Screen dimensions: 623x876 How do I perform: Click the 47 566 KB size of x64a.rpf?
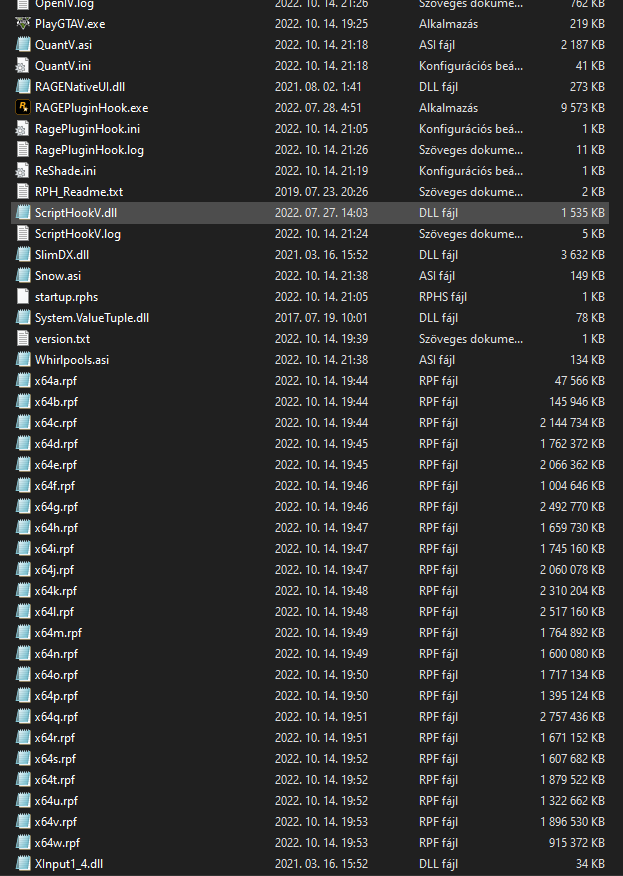pos(579,381)
